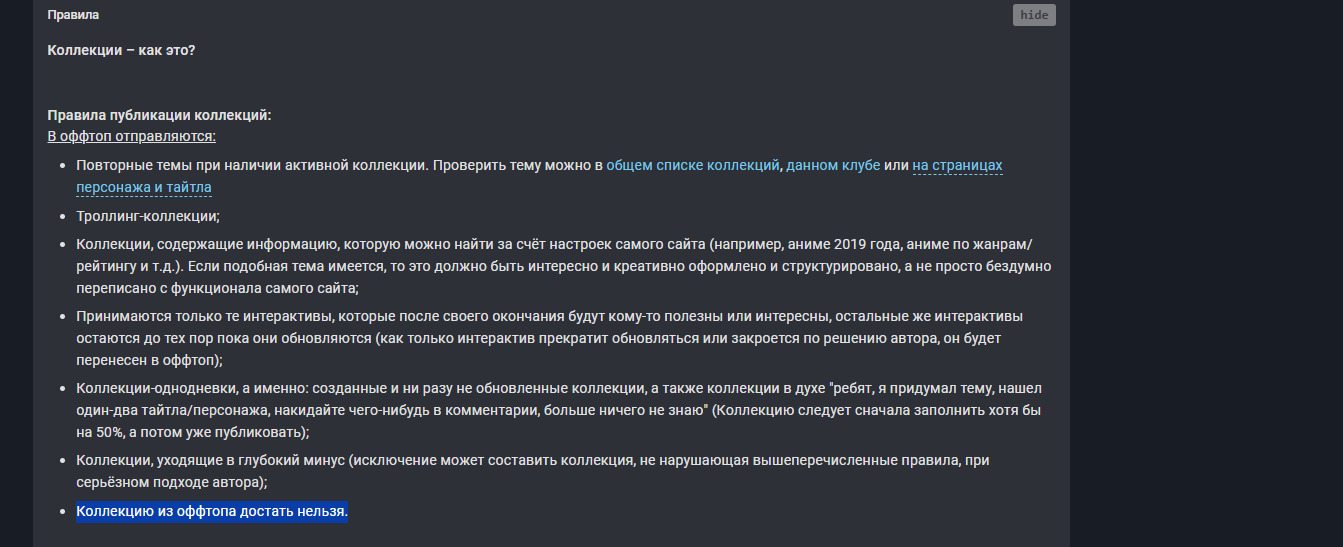The image size is (1343, 547).
Task: Click bullet marker before "Принимаются только"
Action: pyautogui.click(x=62, y=317)
